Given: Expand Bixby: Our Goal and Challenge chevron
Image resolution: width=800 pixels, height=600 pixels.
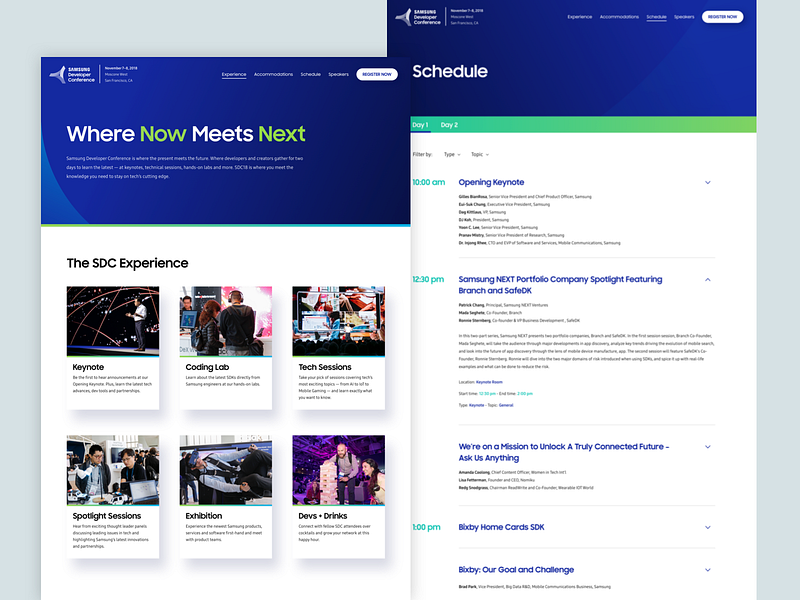Looking at the screenshot, I should pyautogui.click(x=708, y=570).
